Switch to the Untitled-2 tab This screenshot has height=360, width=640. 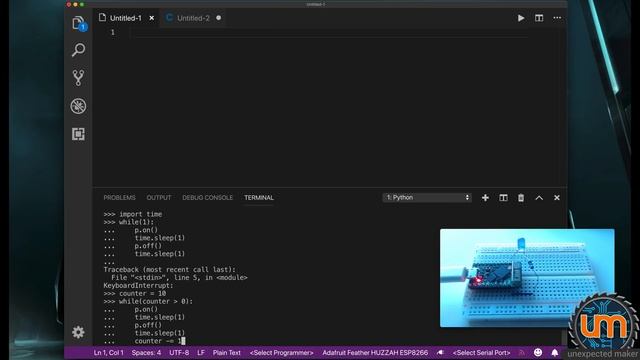click(193, 18)
